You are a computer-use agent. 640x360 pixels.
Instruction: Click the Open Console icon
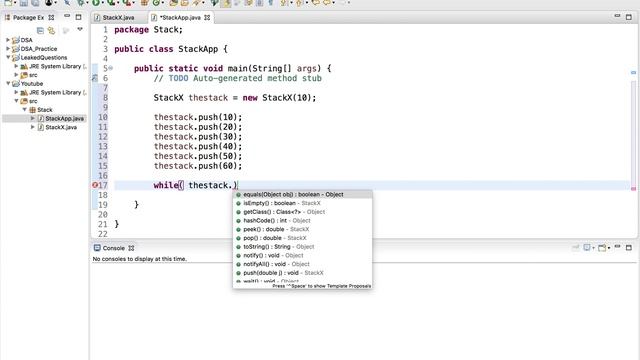pyautogui.click(x=602, y=248)
